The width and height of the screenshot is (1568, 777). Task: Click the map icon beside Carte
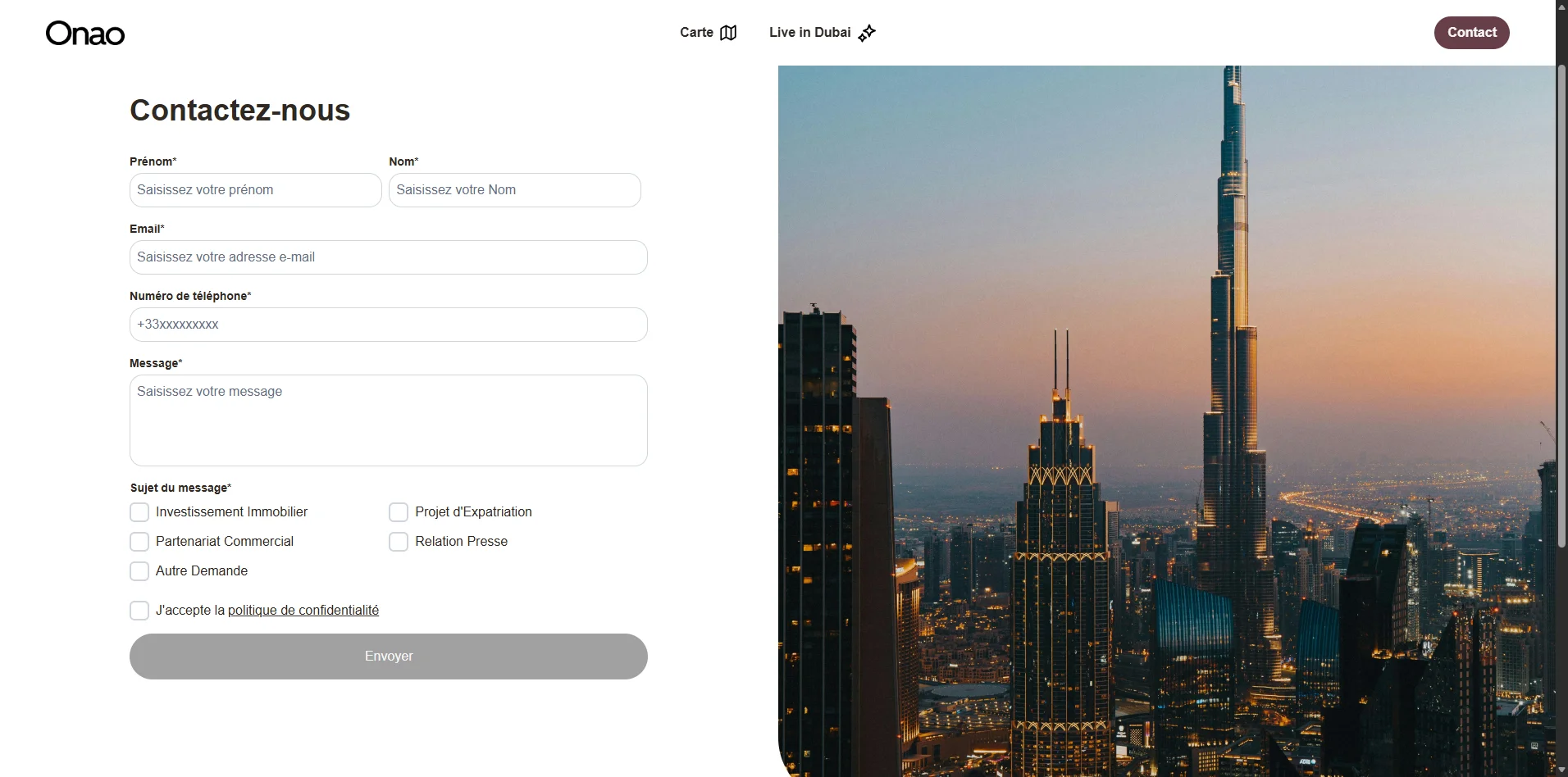pos(728,33)
